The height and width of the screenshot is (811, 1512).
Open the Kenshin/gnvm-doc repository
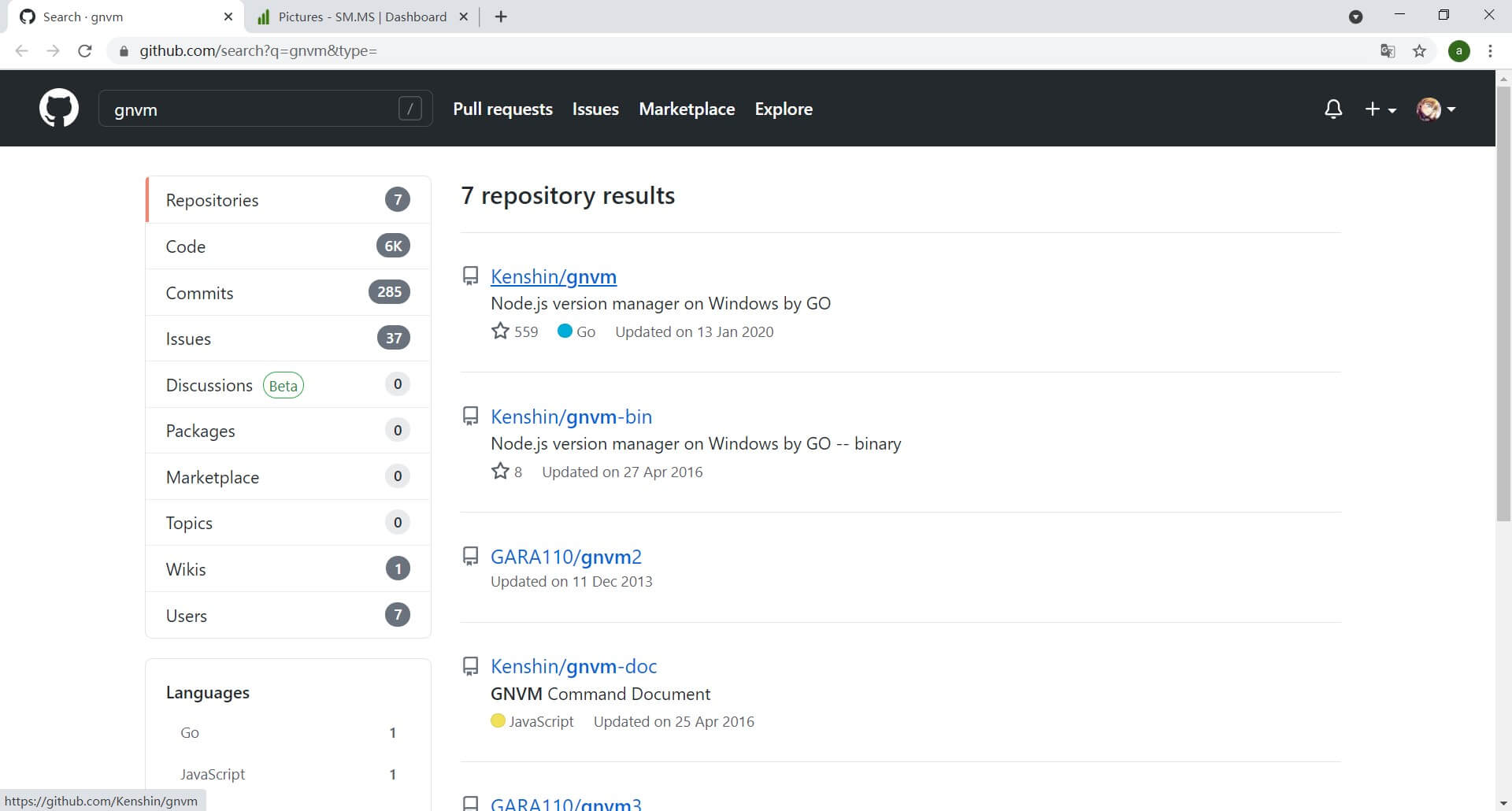tap(573, 666)
